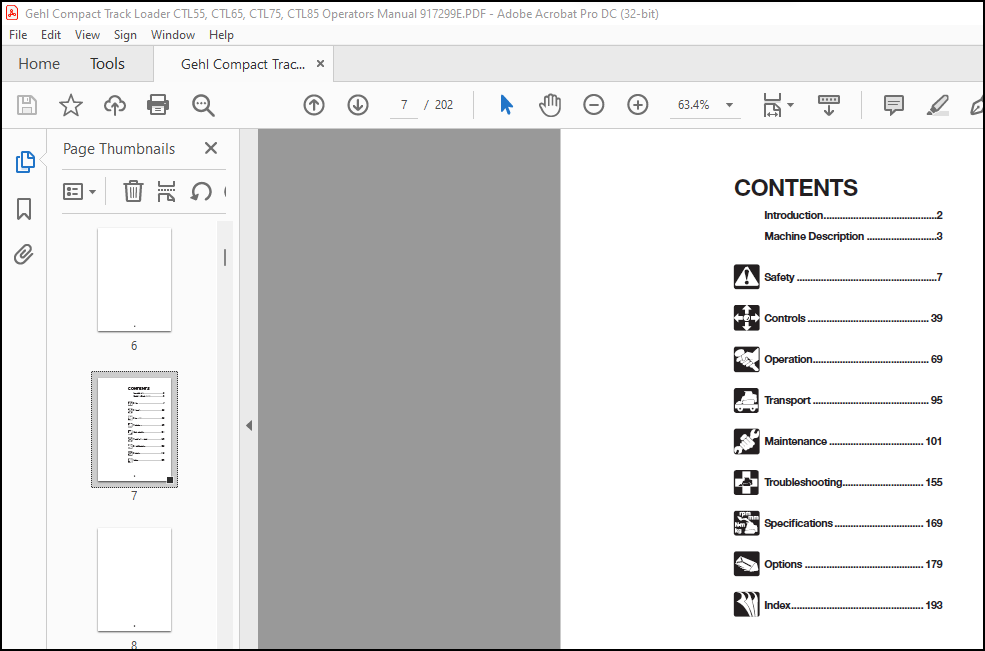Collapse the left navigation pane arrow
Screen dimensions: 985x651
tap(249, 425)
